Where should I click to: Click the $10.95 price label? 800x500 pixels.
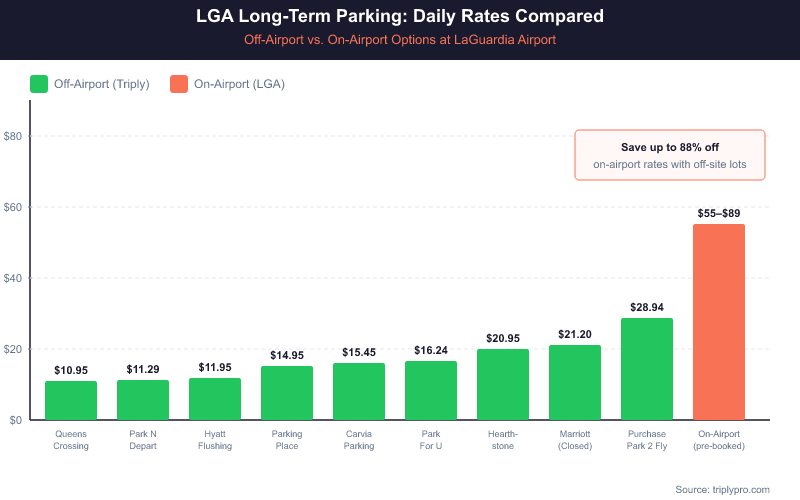71,370
